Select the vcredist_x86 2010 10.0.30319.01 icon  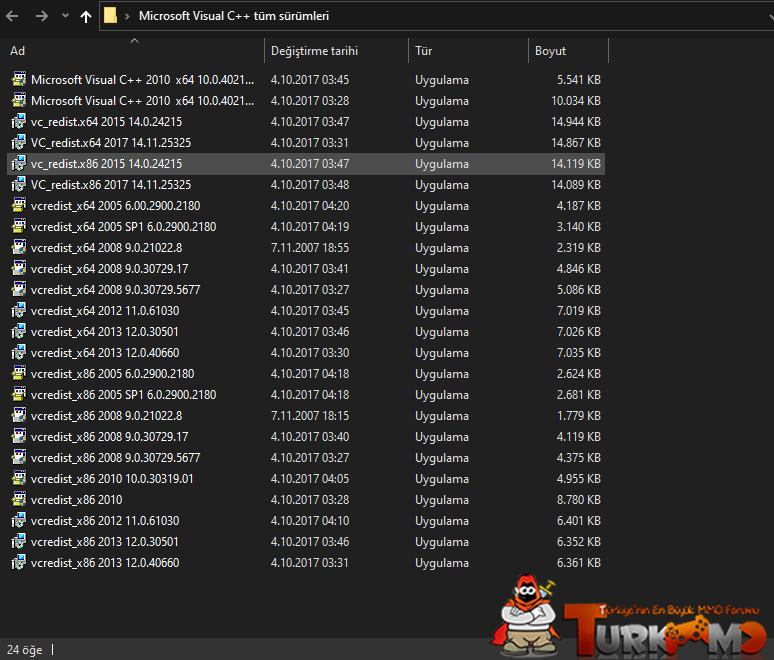click(19, 478)
